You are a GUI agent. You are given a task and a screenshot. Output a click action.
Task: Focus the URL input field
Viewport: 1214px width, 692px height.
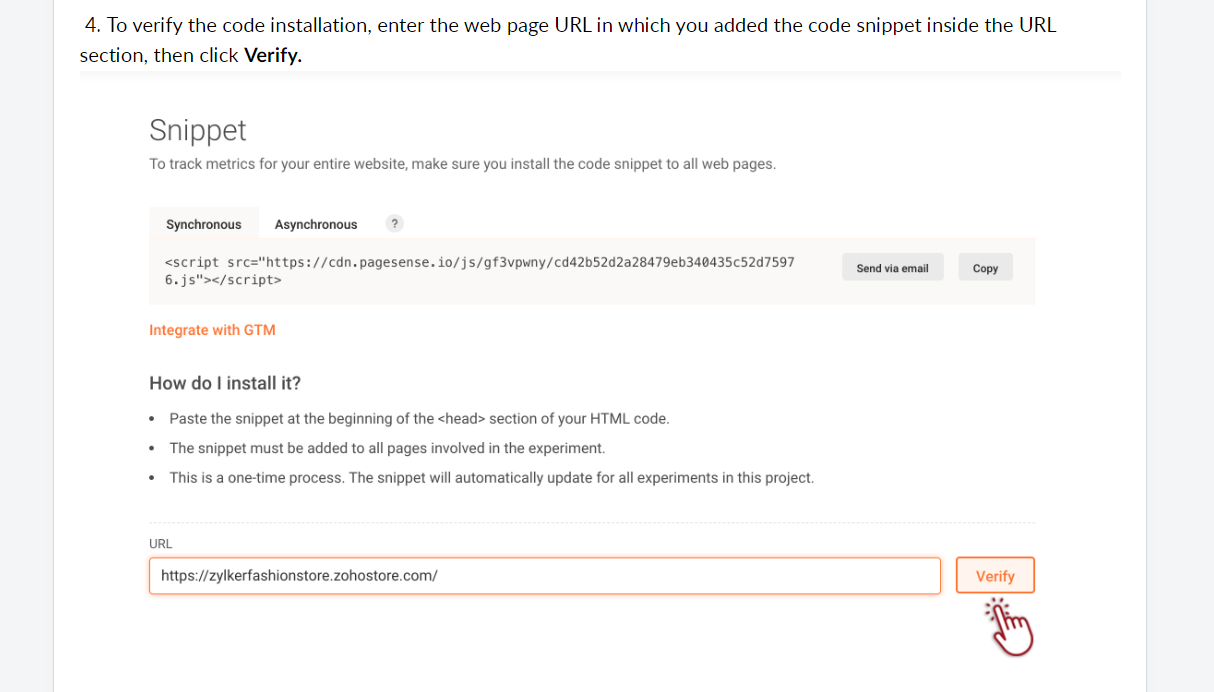tap(544, 576)
